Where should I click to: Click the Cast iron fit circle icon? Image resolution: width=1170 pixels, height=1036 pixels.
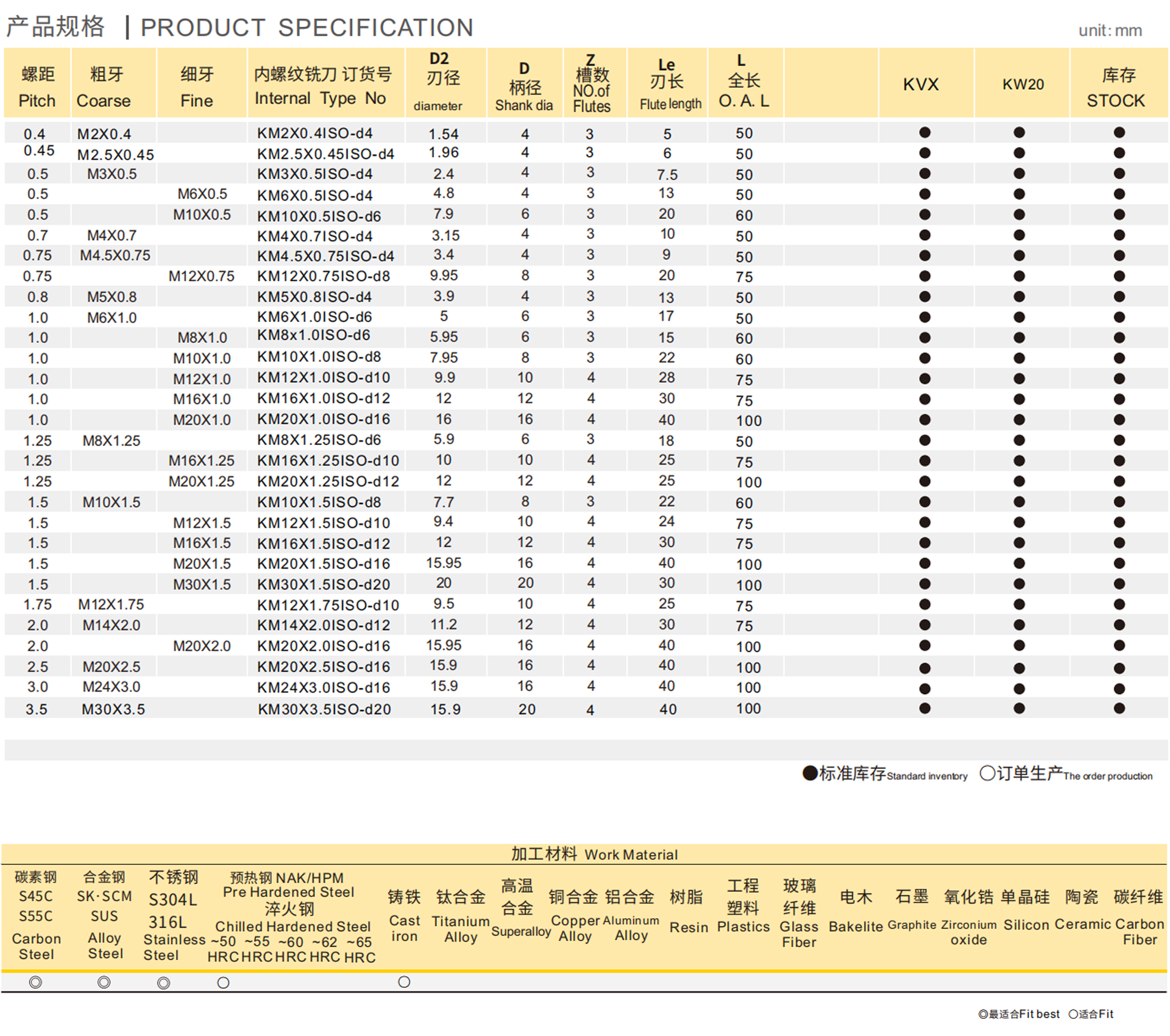pos(404,982)
